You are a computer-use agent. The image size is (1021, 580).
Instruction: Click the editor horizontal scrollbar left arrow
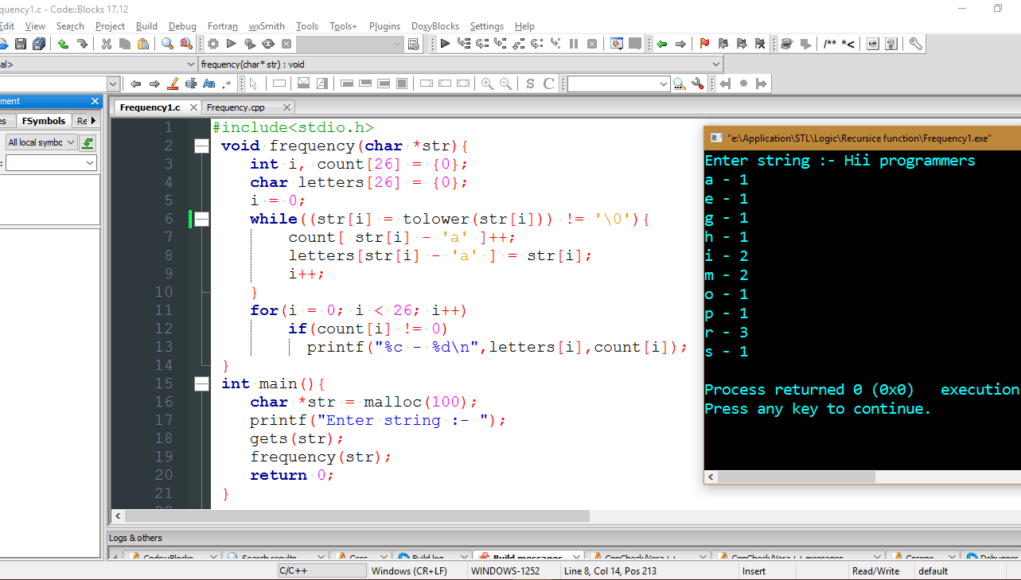tap(118, 516)
